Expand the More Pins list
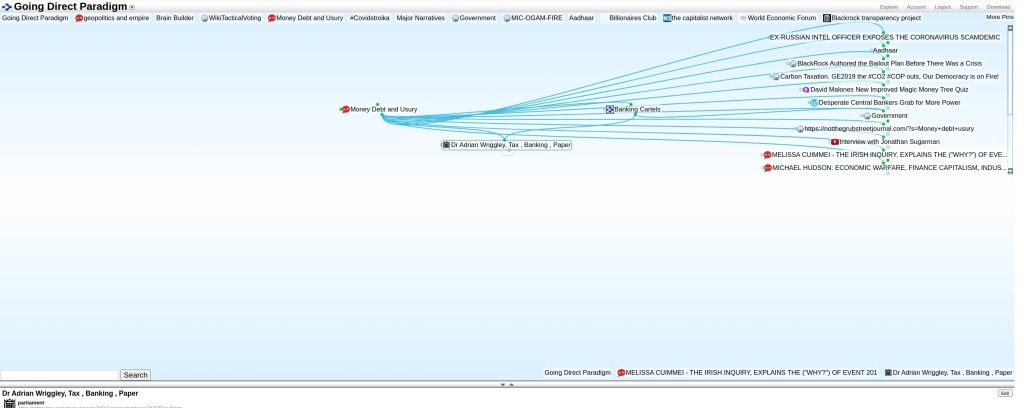The height and width of the screenshot is (408, 1024). 1000,18
